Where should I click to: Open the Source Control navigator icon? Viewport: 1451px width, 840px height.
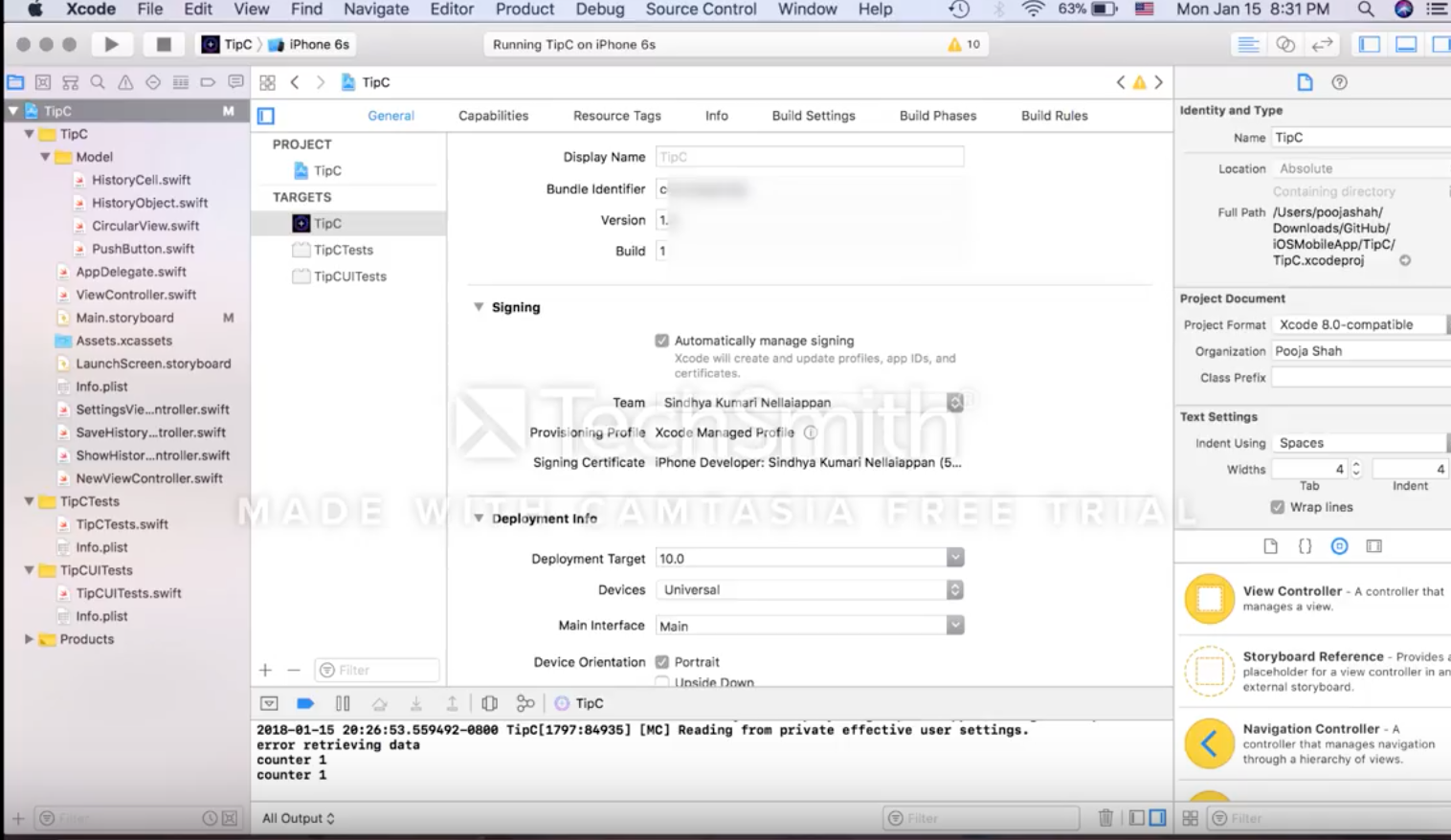pos(43,82)
